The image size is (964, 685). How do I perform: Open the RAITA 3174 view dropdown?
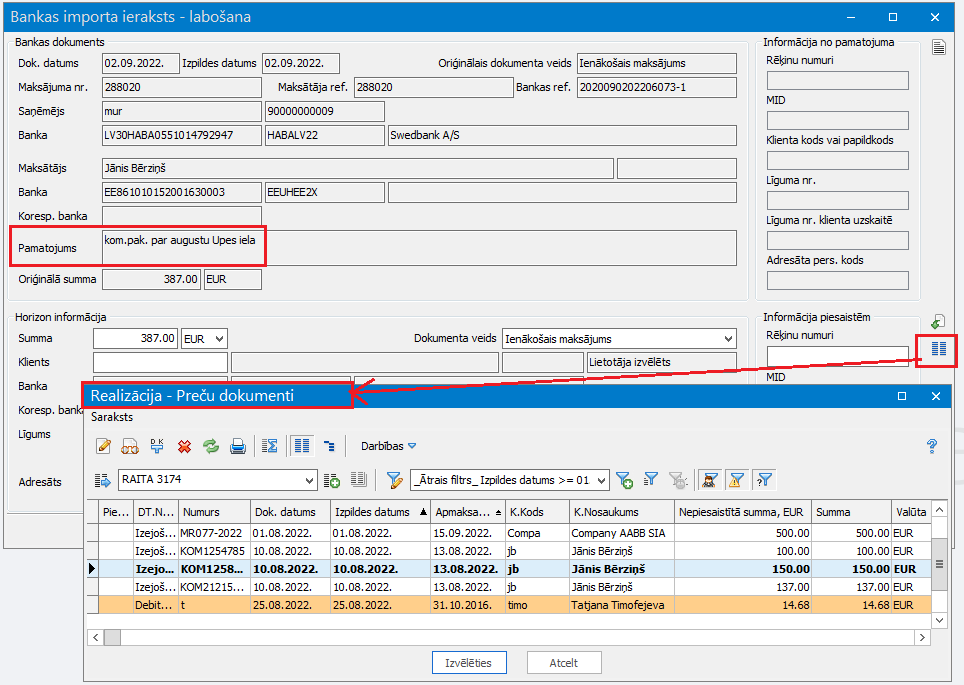pos(309,481)
